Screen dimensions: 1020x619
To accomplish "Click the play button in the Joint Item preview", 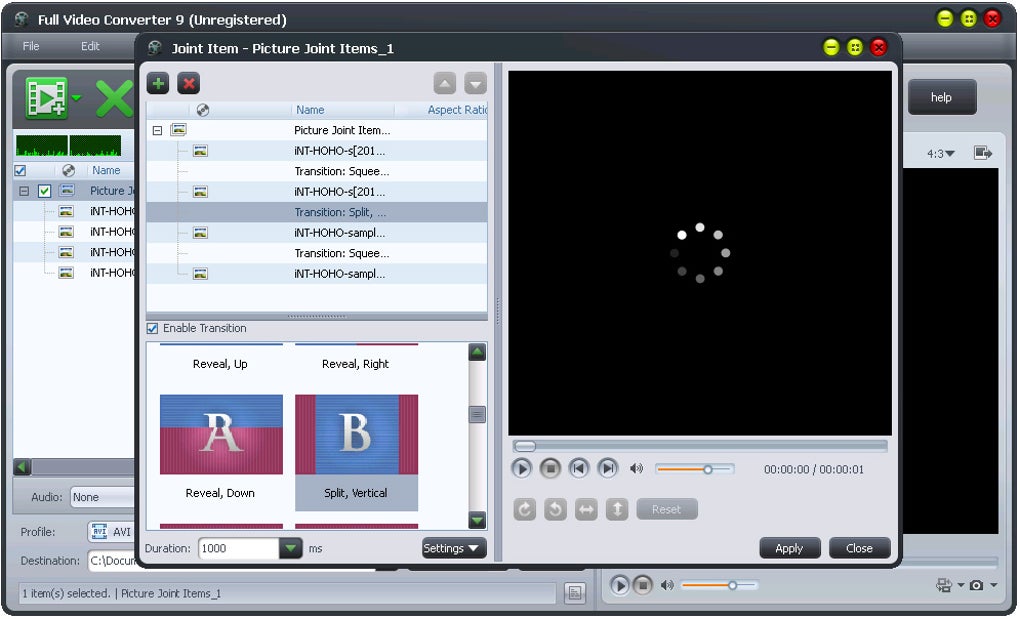I will coord(521,468).
